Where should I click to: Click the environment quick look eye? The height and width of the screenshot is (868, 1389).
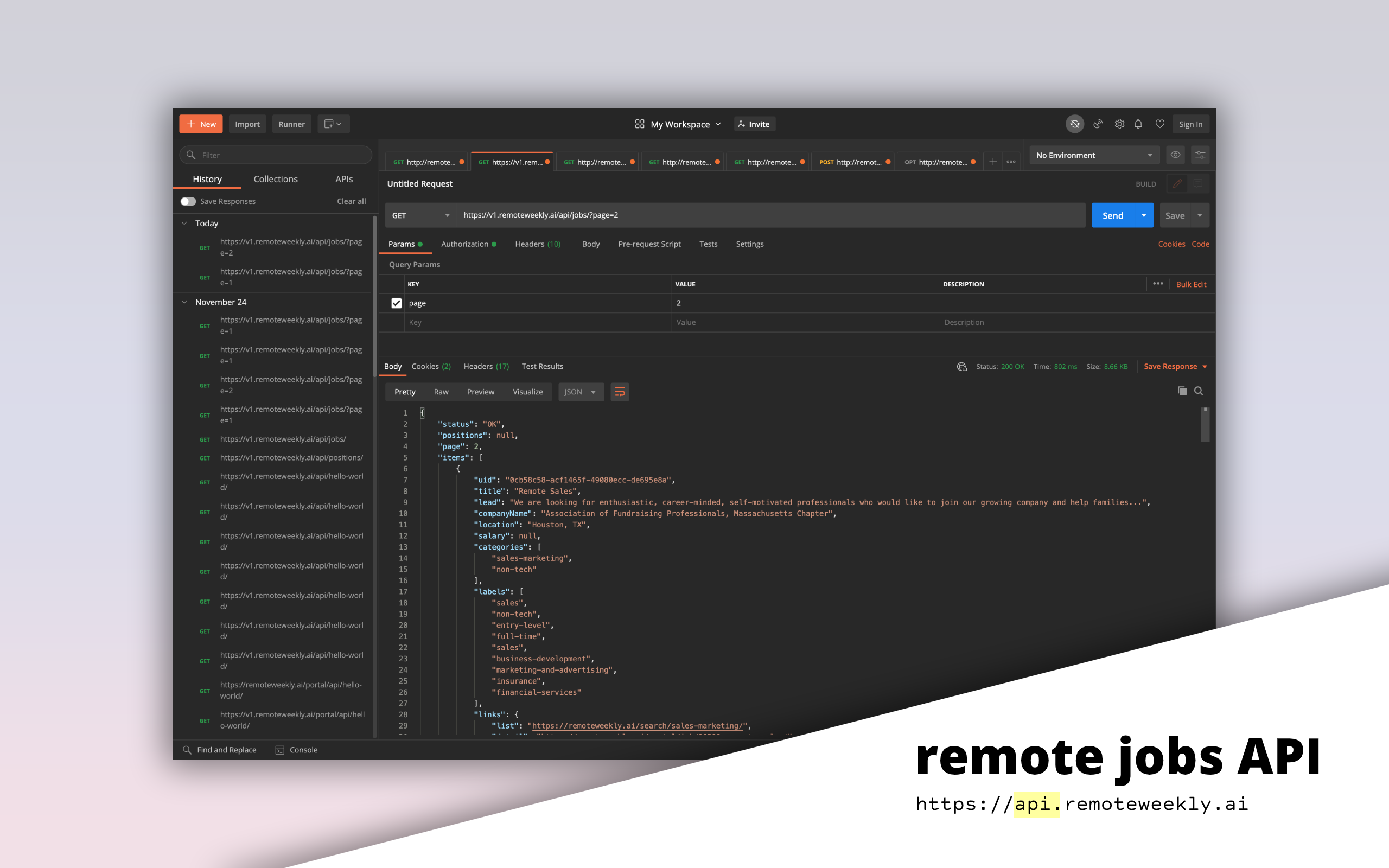[x=1175, y=155]
